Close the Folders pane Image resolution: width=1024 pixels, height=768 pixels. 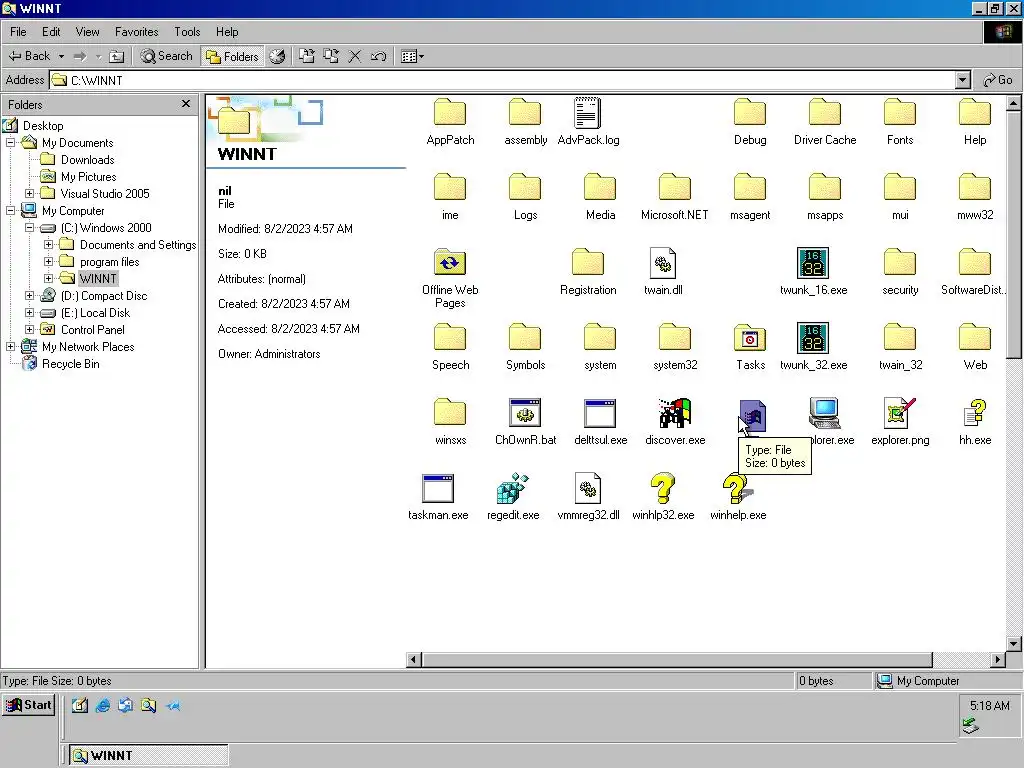(186, 104)
